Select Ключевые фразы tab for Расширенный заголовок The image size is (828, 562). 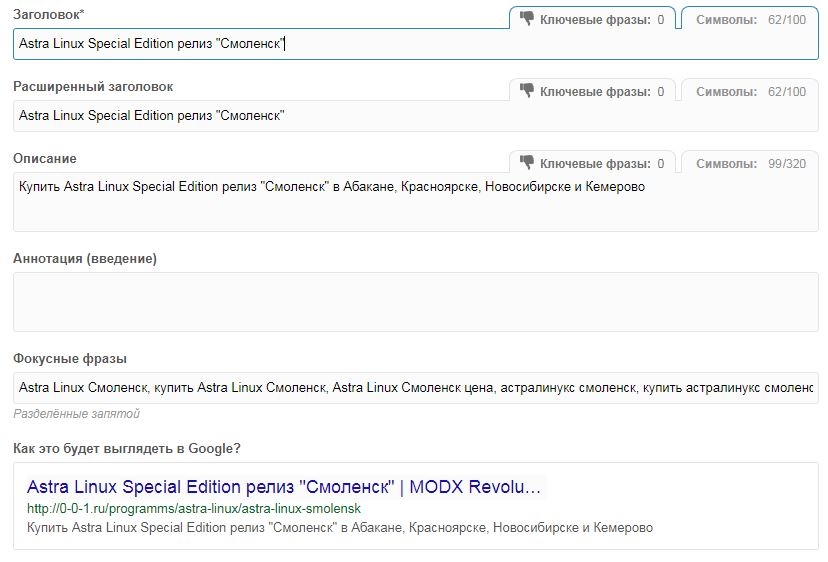[x=592, y=90]
